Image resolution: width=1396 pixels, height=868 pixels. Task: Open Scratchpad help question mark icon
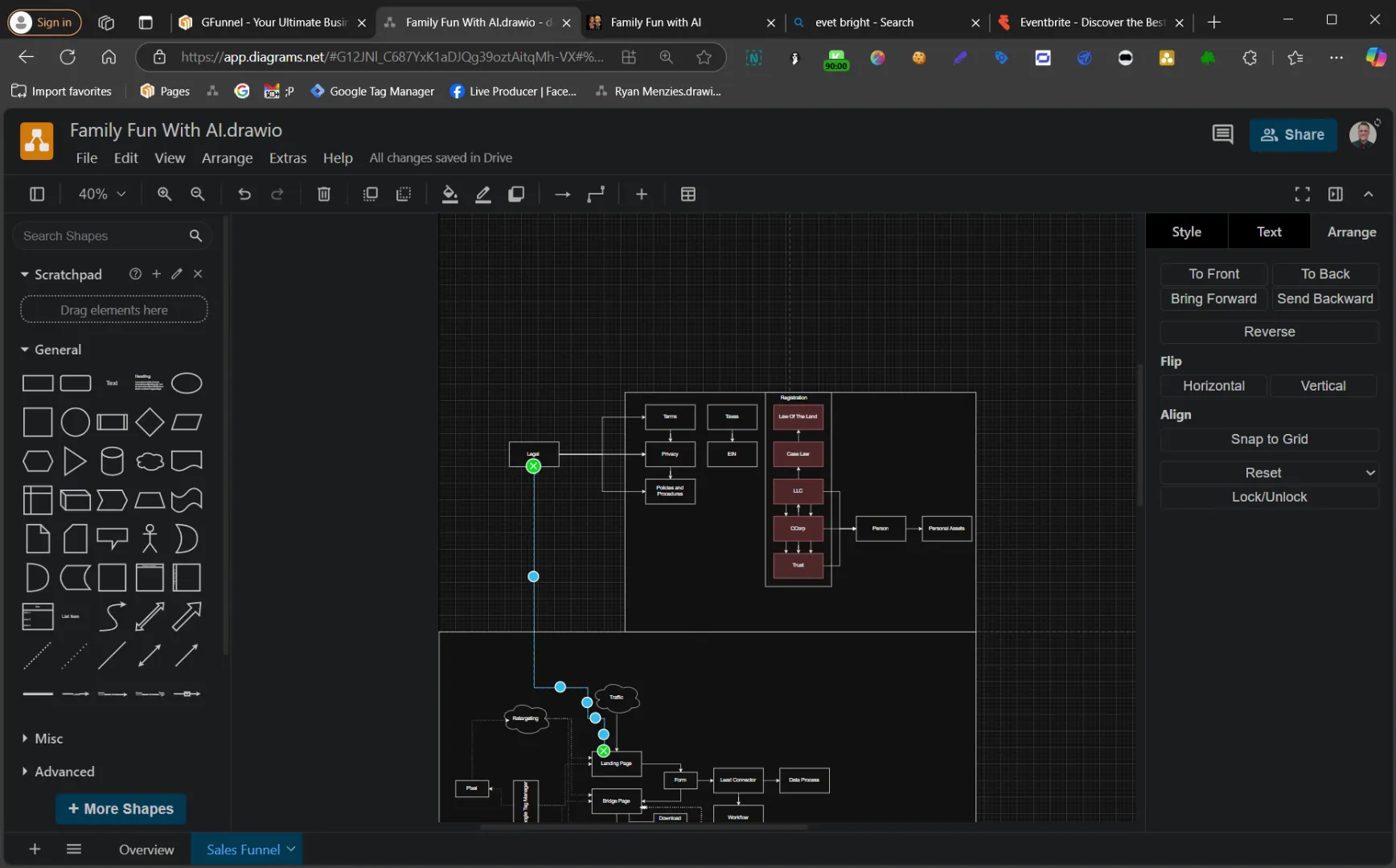pos(135,274)
